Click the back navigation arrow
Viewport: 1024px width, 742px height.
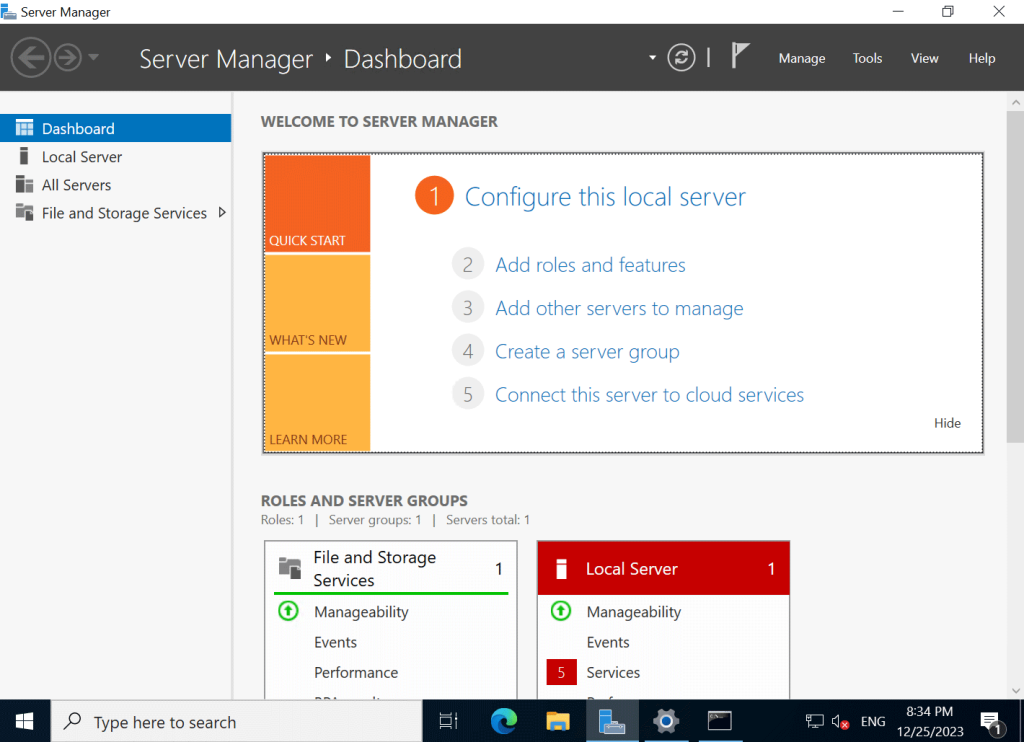click(30, 57)
